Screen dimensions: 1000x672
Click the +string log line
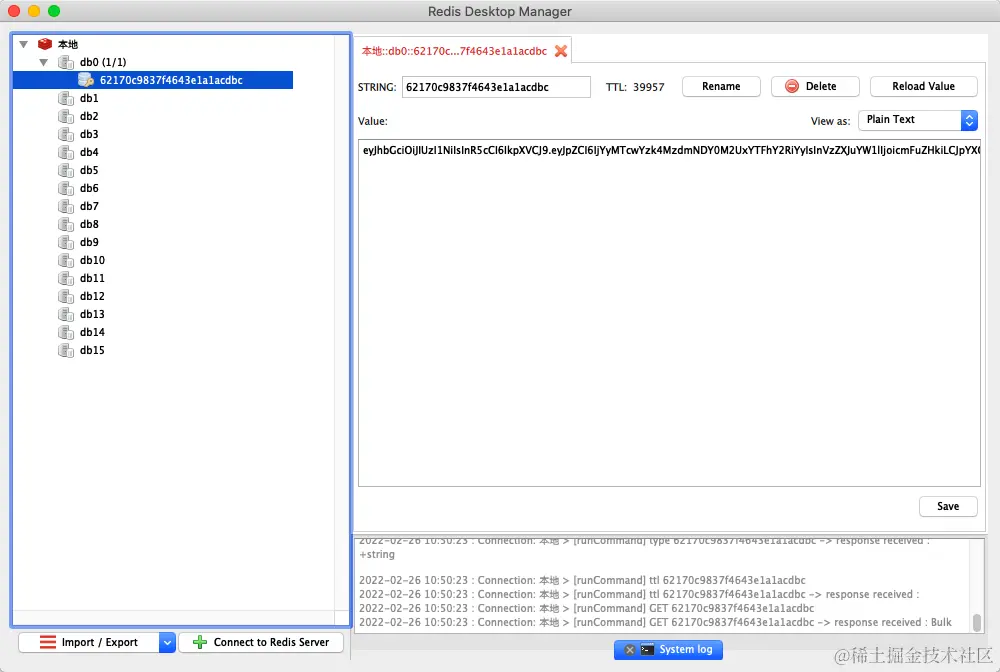(x=377, y=554)
